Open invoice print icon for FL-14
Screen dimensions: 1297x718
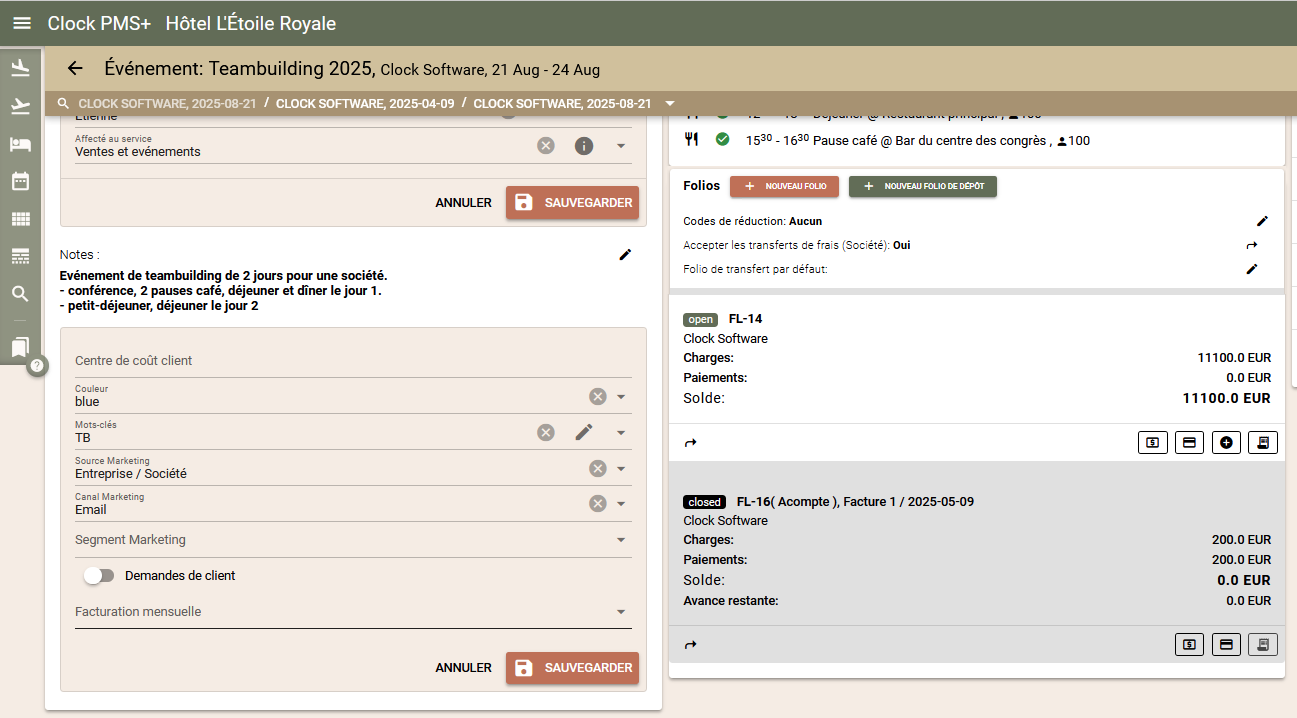tap(1263, 443)
